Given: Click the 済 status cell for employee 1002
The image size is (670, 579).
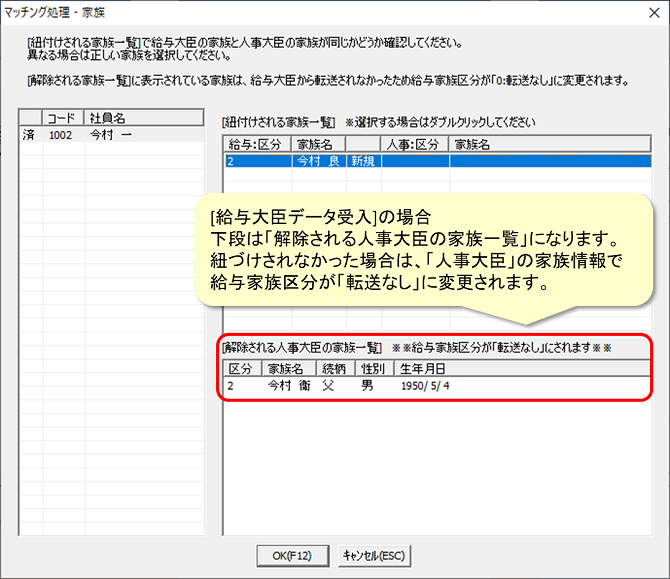Looking at the screenshot, I should click(29, 134).
